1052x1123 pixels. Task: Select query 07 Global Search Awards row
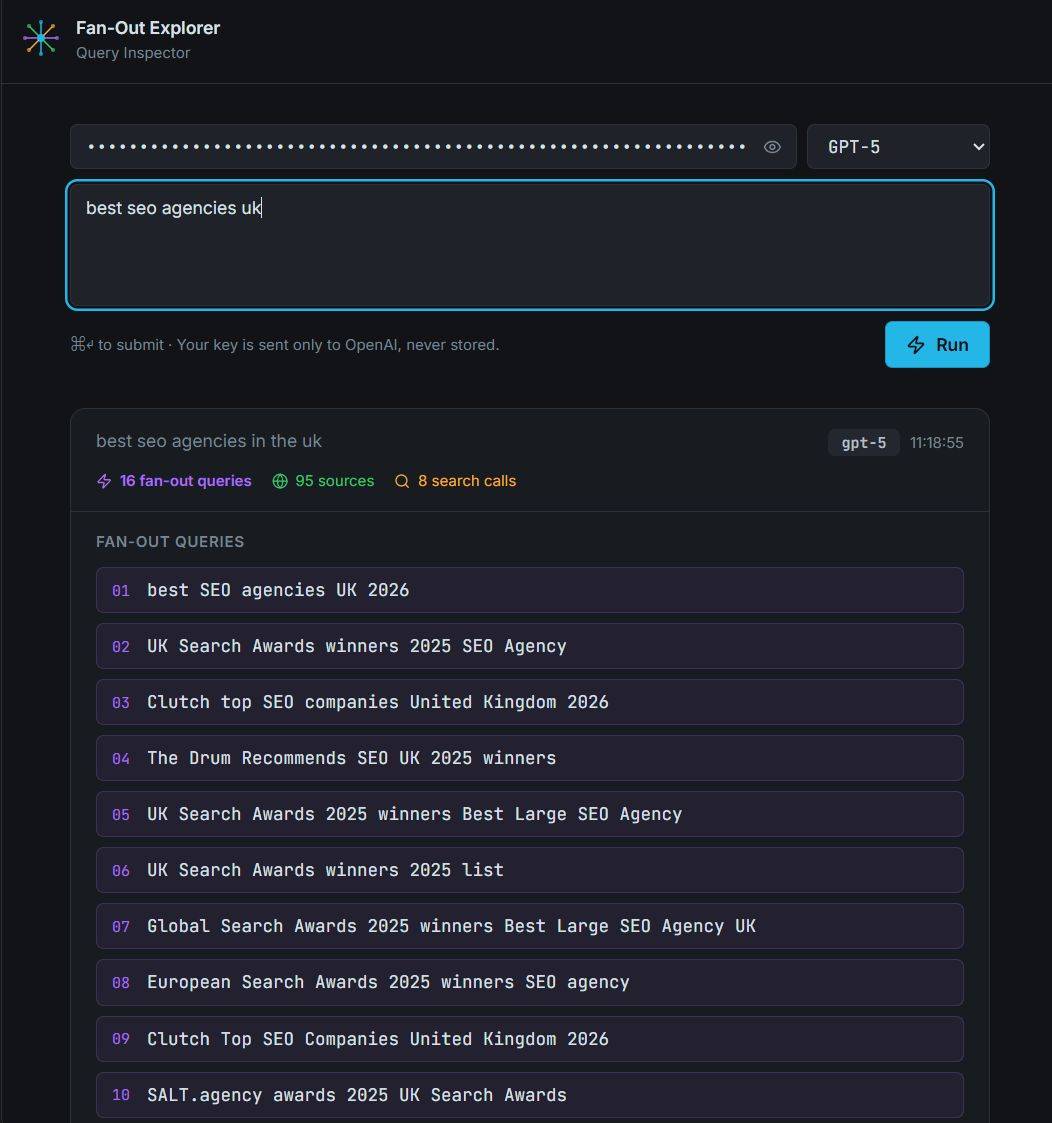(x=529, y=926)
